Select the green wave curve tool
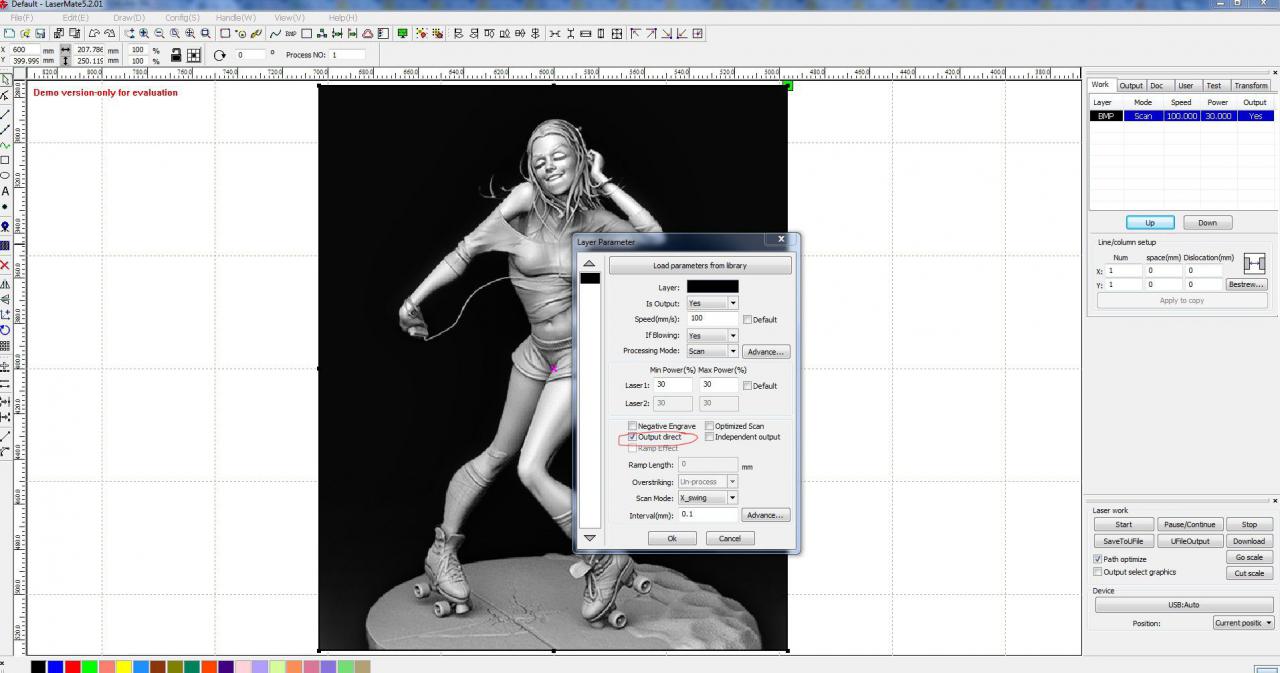The height and width of the screenshot is (673, 1280). [5, 145]
